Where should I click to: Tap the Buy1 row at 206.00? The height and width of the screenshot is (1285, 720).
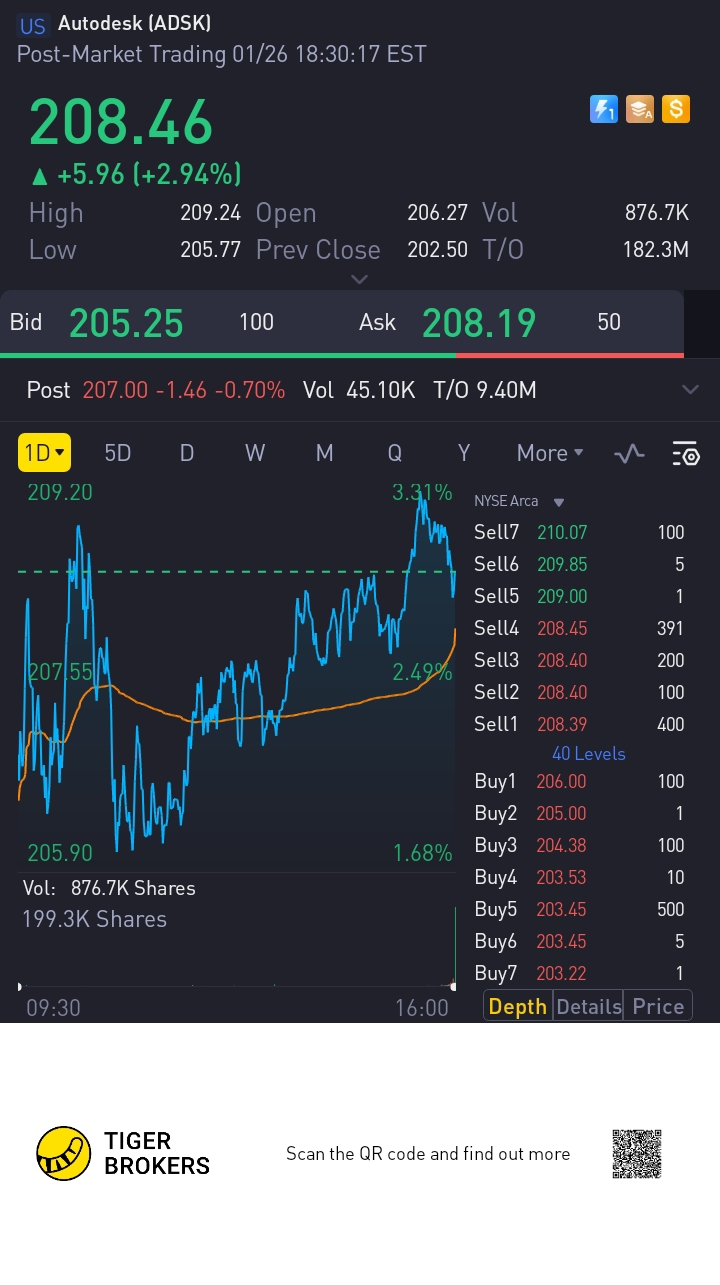[x=579, y=782]
